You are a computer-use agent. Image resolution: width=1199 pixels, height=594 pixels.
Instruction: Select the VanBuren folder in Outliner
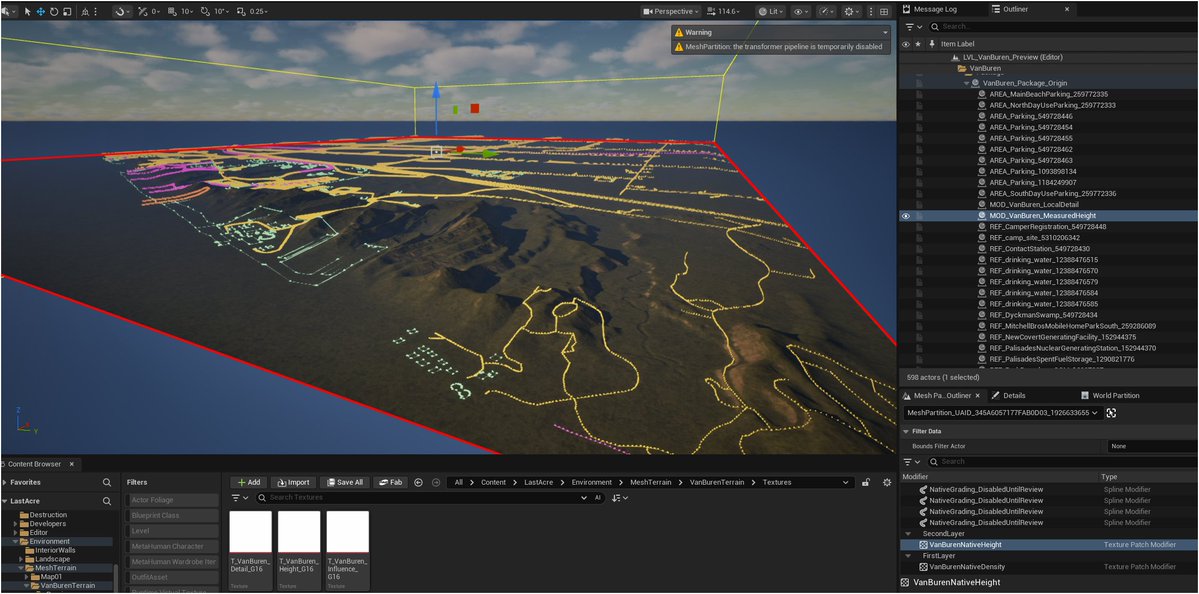(985, 68)
